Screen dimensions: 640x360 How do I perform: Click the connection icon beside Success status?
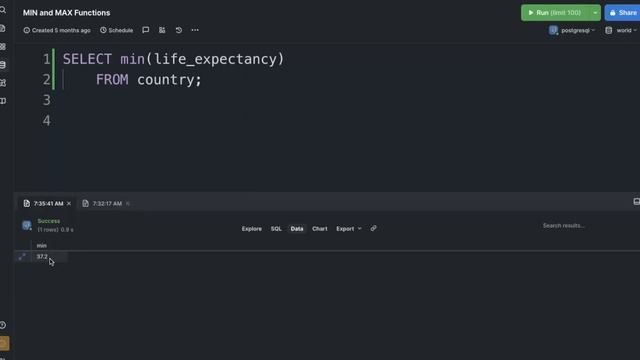click(x=27, y=225)
